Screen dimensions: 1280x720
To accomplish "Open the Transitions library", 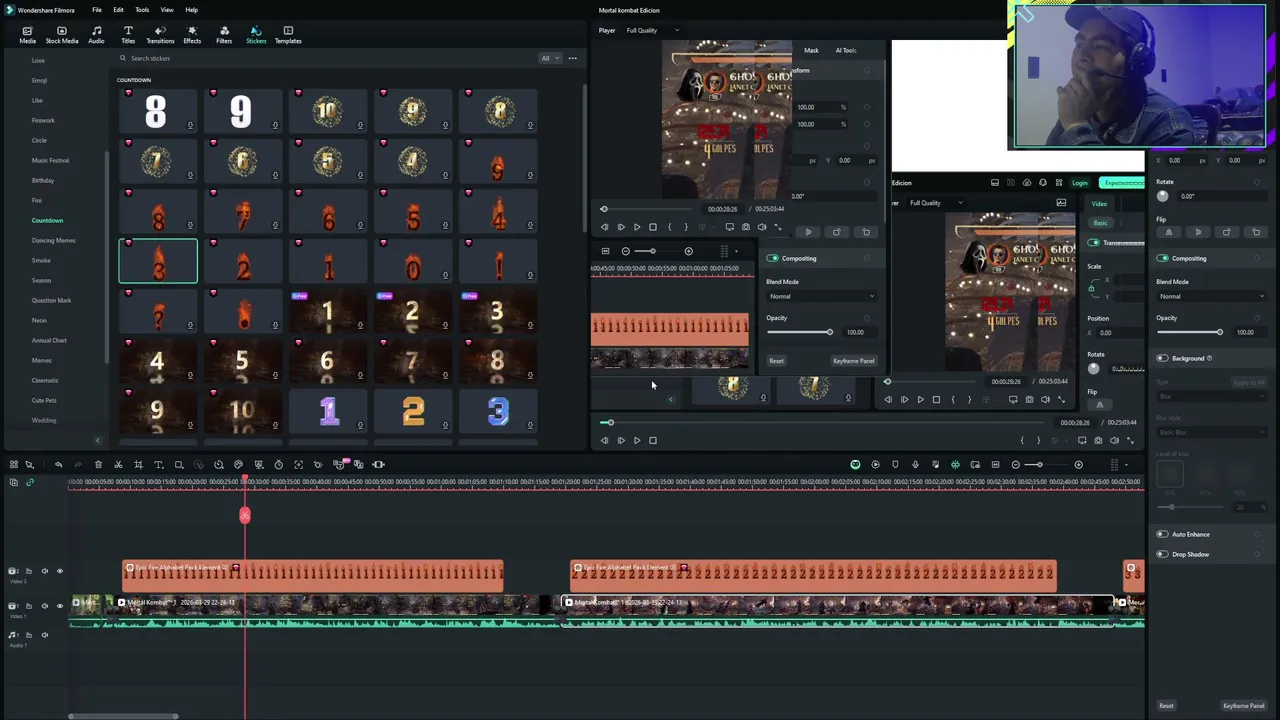I will [x=160, y=35].
